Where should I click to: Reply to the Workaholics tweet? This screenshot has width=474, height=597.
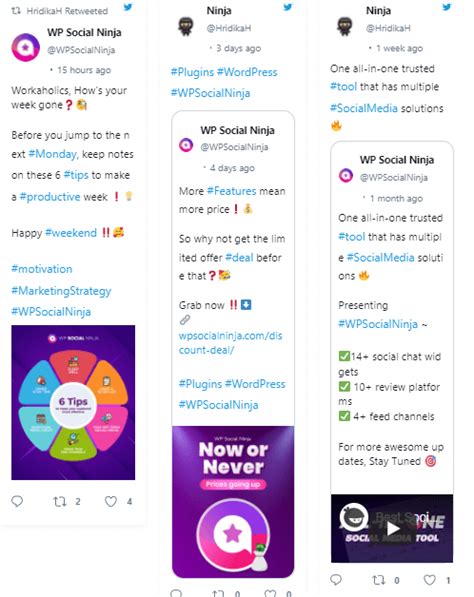click(17, 501)
